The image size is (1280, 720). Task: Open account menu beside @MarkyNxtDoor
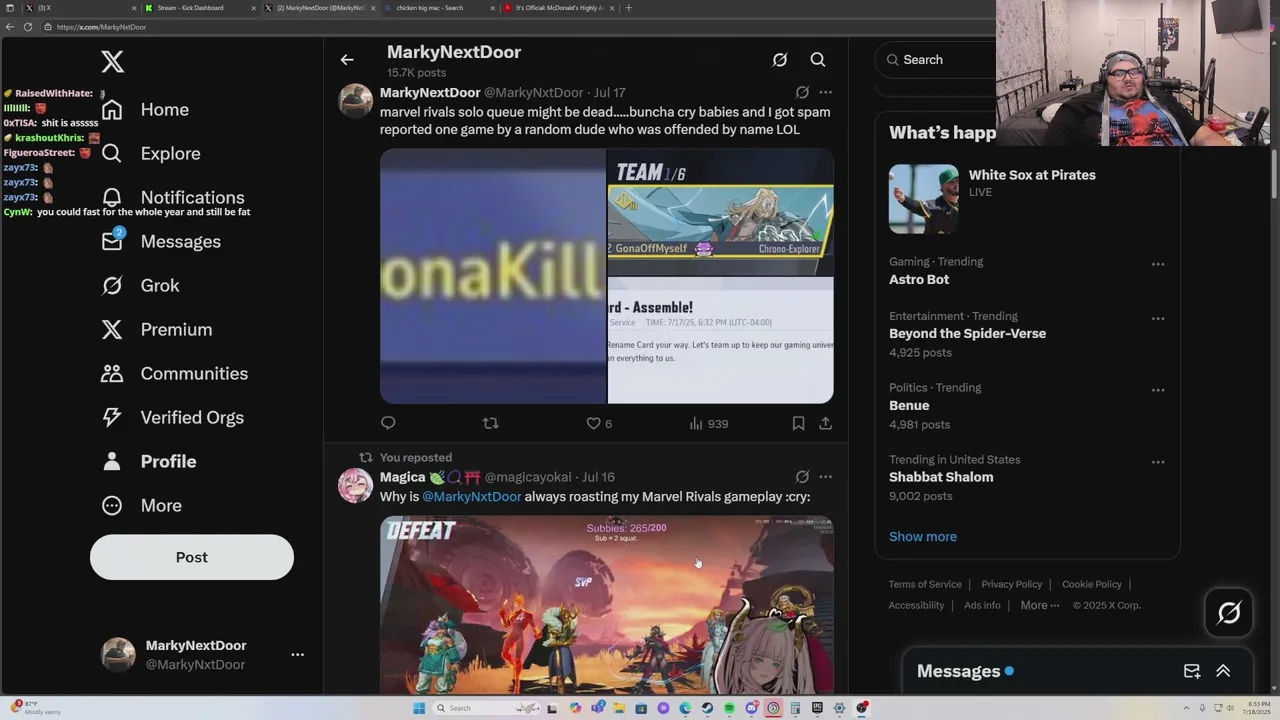pos(297,654)
